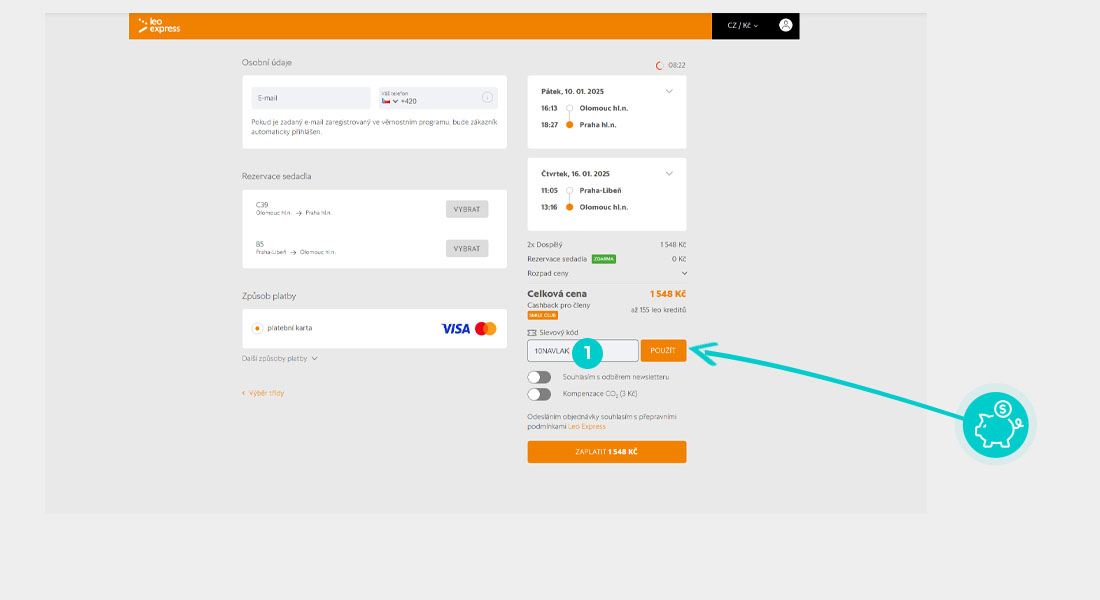Image resolution: width=1100 pixels, height=600 pixels.
Task: Click the countdown timer icon
Action: click(x=659, y=65)
